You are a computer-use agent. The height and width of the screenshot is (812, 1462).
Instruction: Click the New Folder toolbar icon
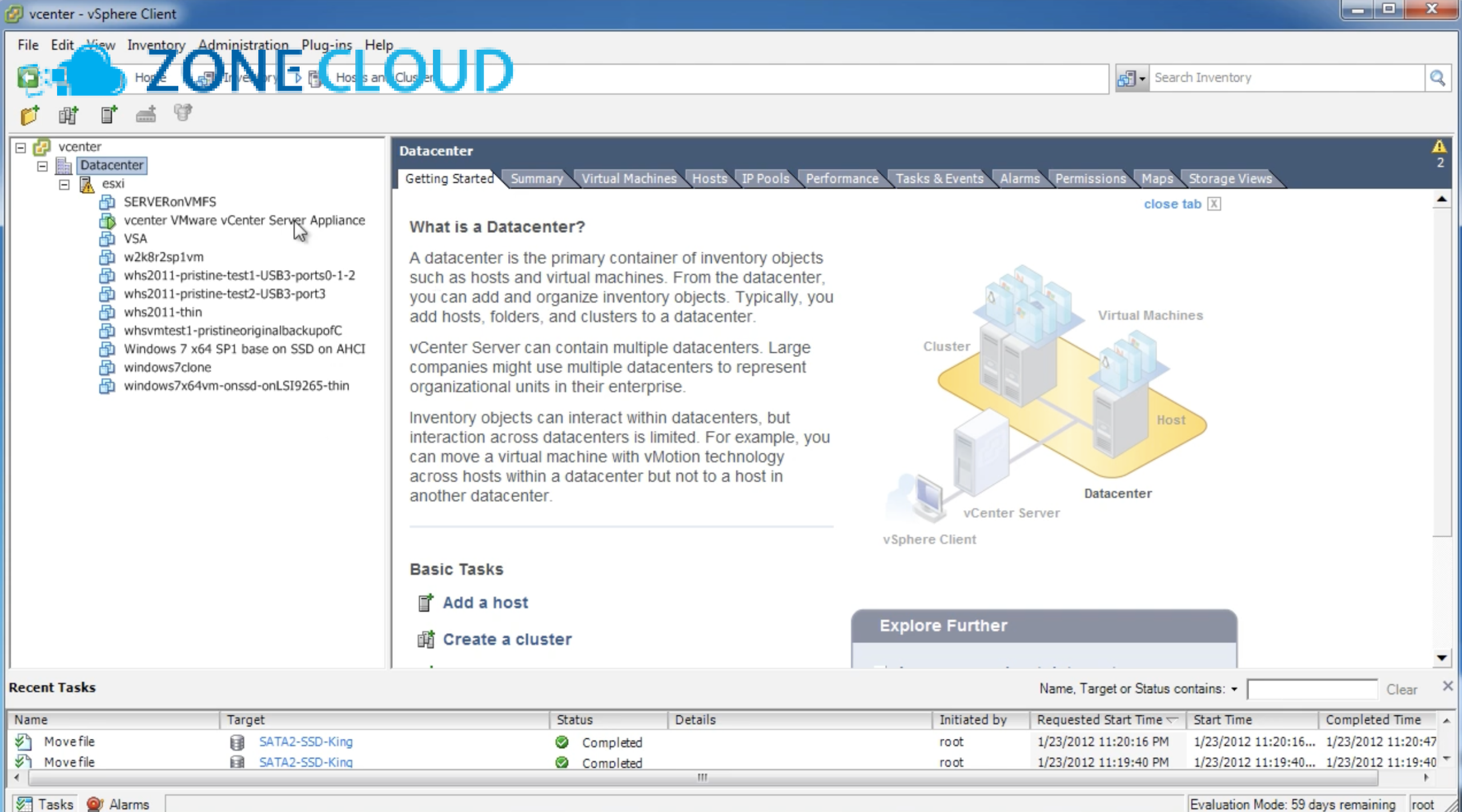point(30,115)
